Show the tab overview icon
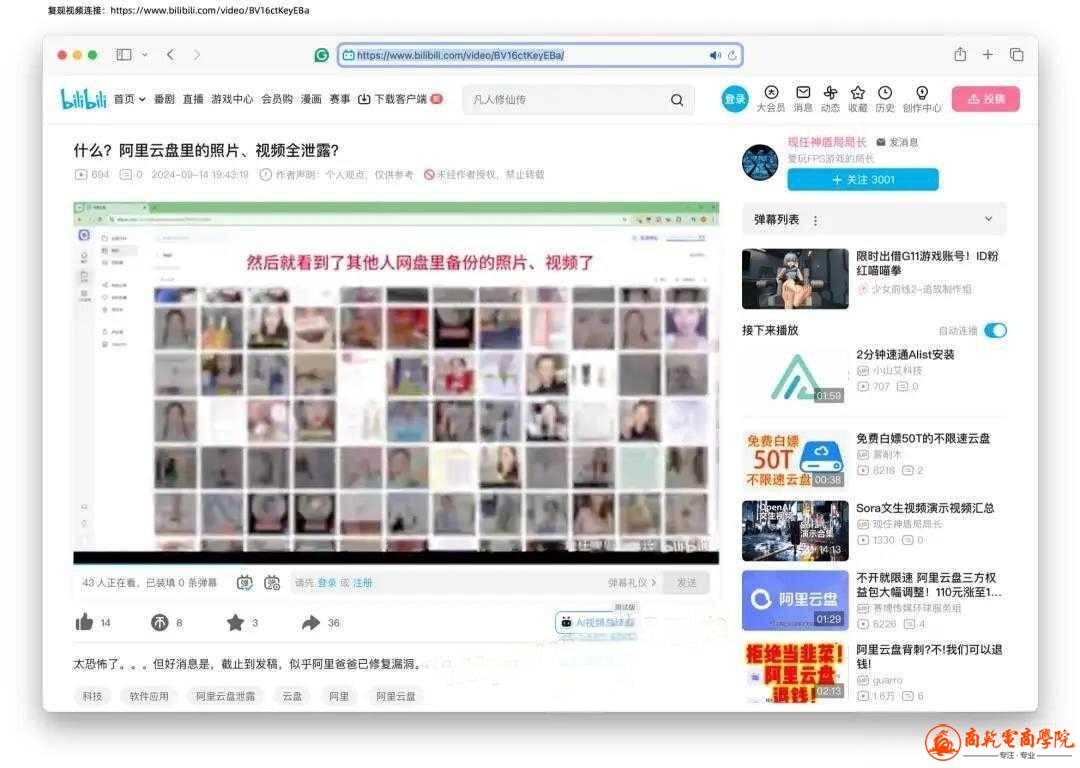The height and width of the screenshot is (768, 1080). (x=1016, y=54)
